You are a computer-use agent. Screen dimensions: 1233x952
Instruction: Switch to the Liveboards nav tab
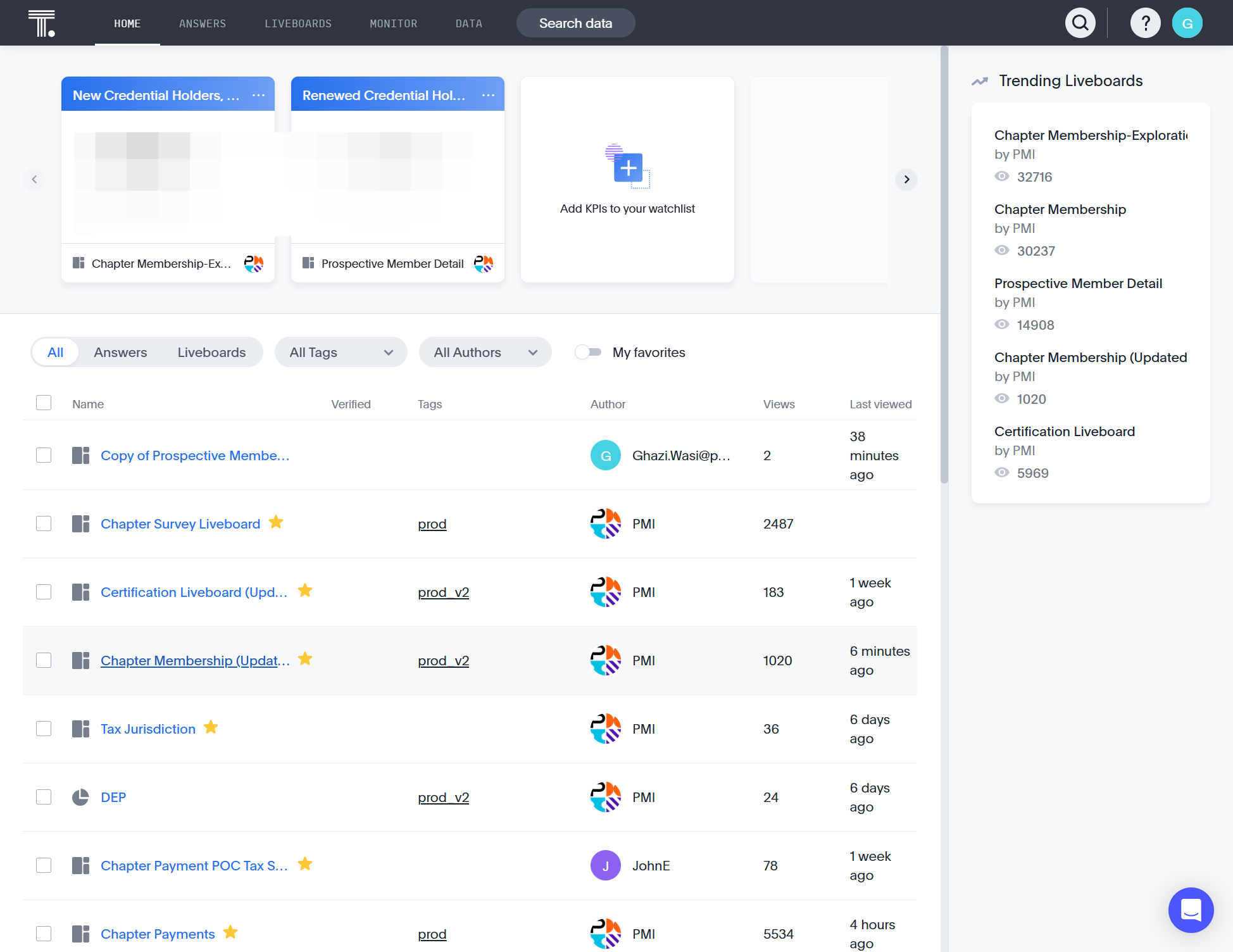click(x=298, y=23)
